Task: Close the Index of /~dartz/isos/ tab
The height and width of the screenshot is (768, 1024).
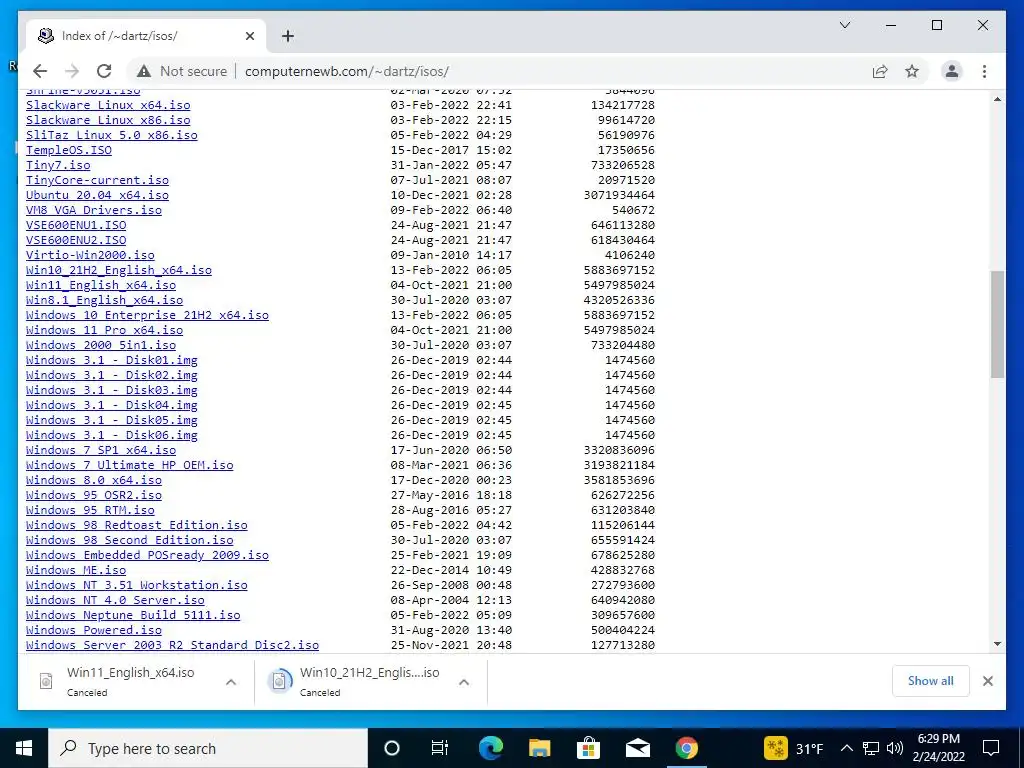Action: pyautogui.click(x=249, y=36)
